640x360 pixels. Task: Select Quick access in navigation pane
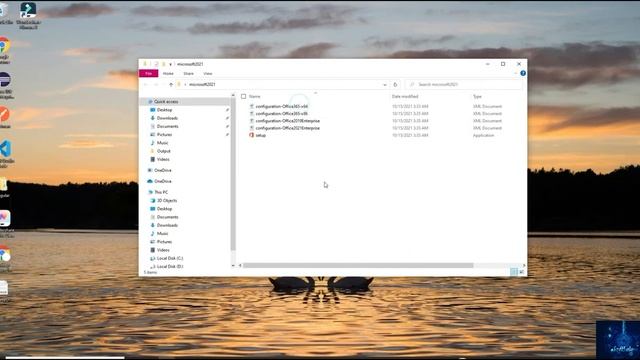pyautogui.click(x=166, y=102)
